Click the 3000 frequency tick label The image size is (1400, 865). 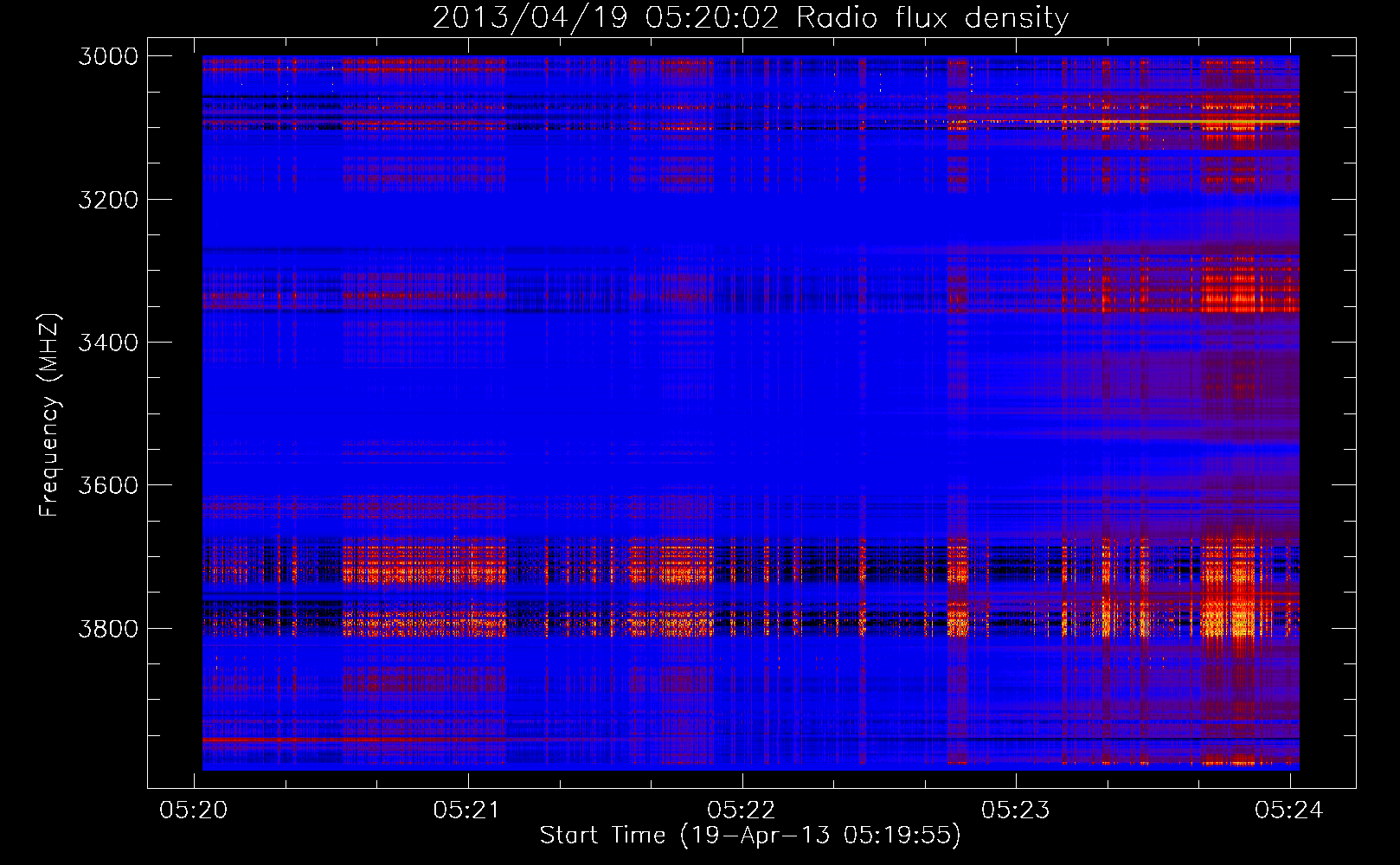click(x=108, y=56)
